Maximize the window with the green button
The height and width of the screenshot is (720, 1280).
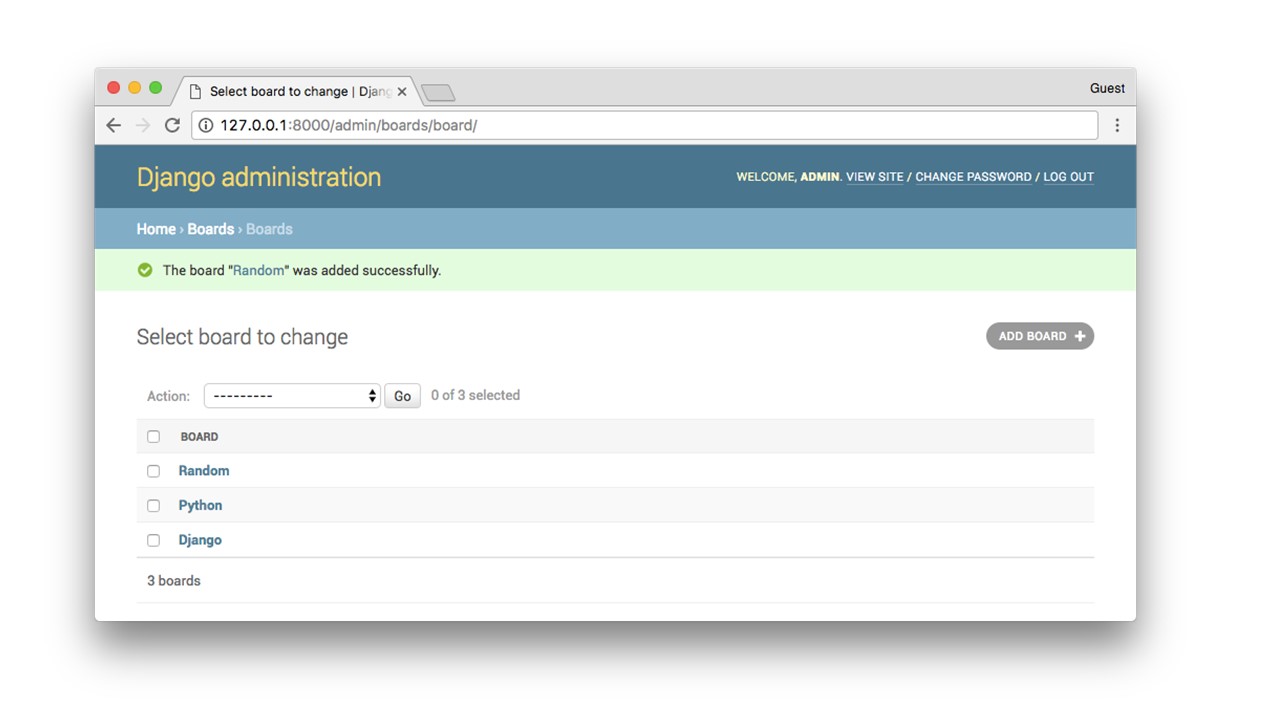click(155, 88)
